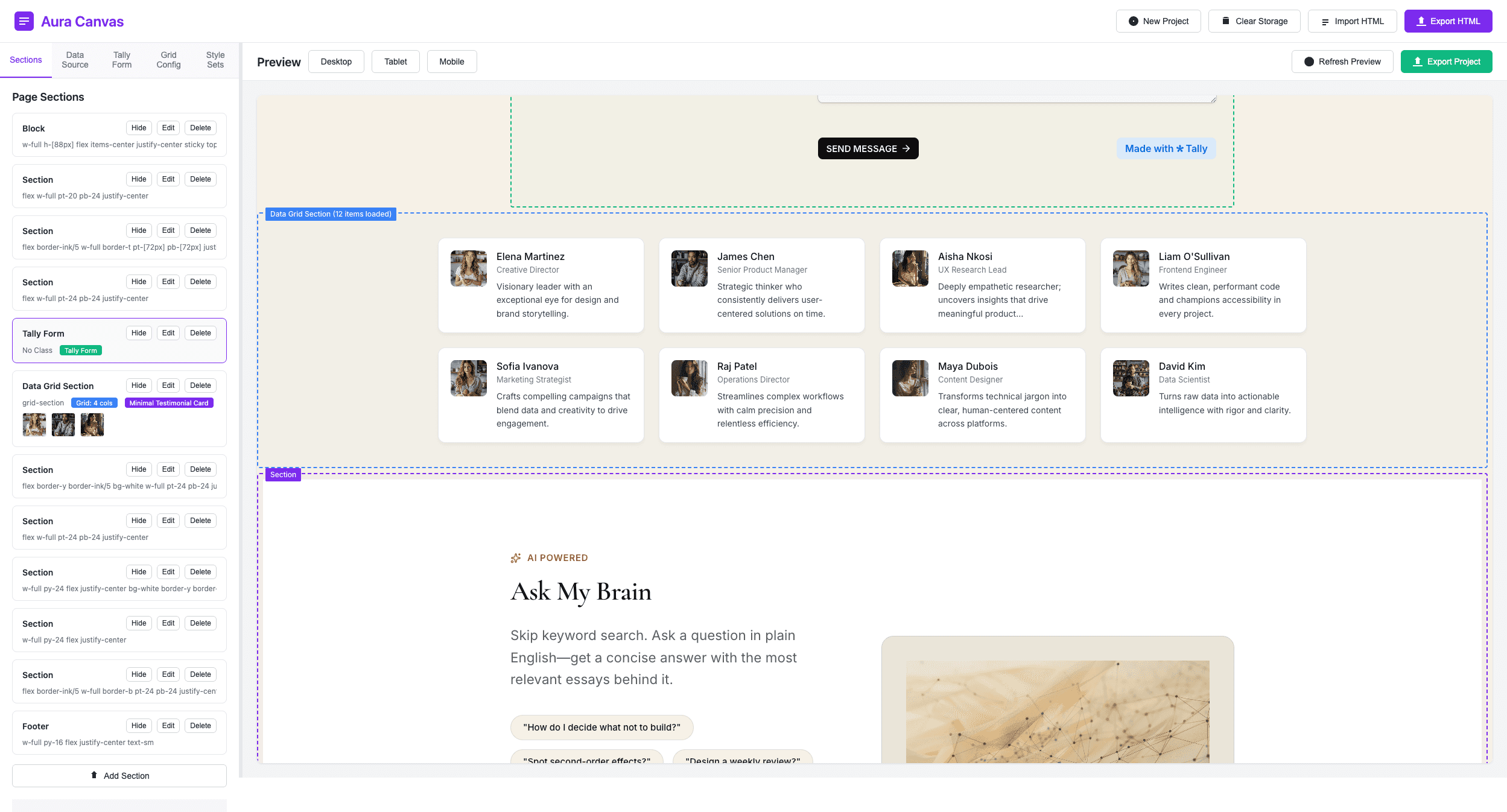Hide the Data Grid Section

(139, 385)
